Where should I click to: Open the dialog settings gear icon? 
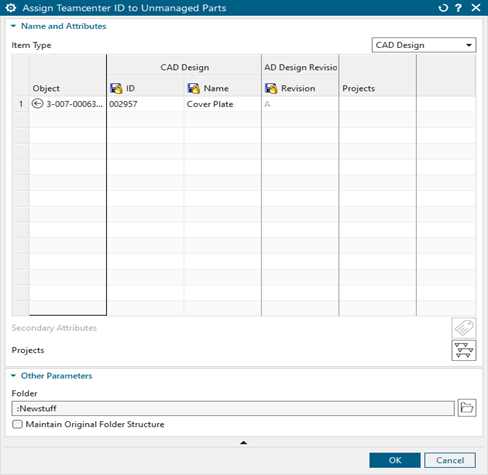pyautogui.click(x=11, y=8)
